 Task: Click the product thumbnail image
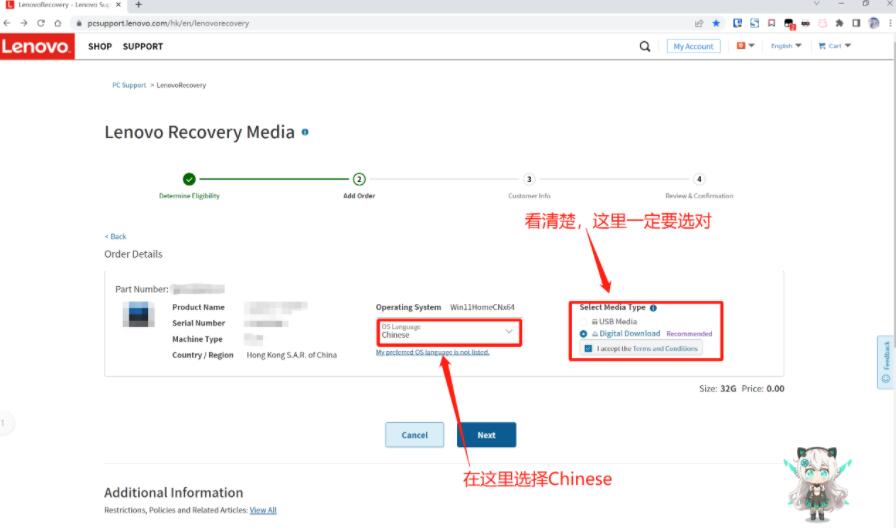coord(138,314)
